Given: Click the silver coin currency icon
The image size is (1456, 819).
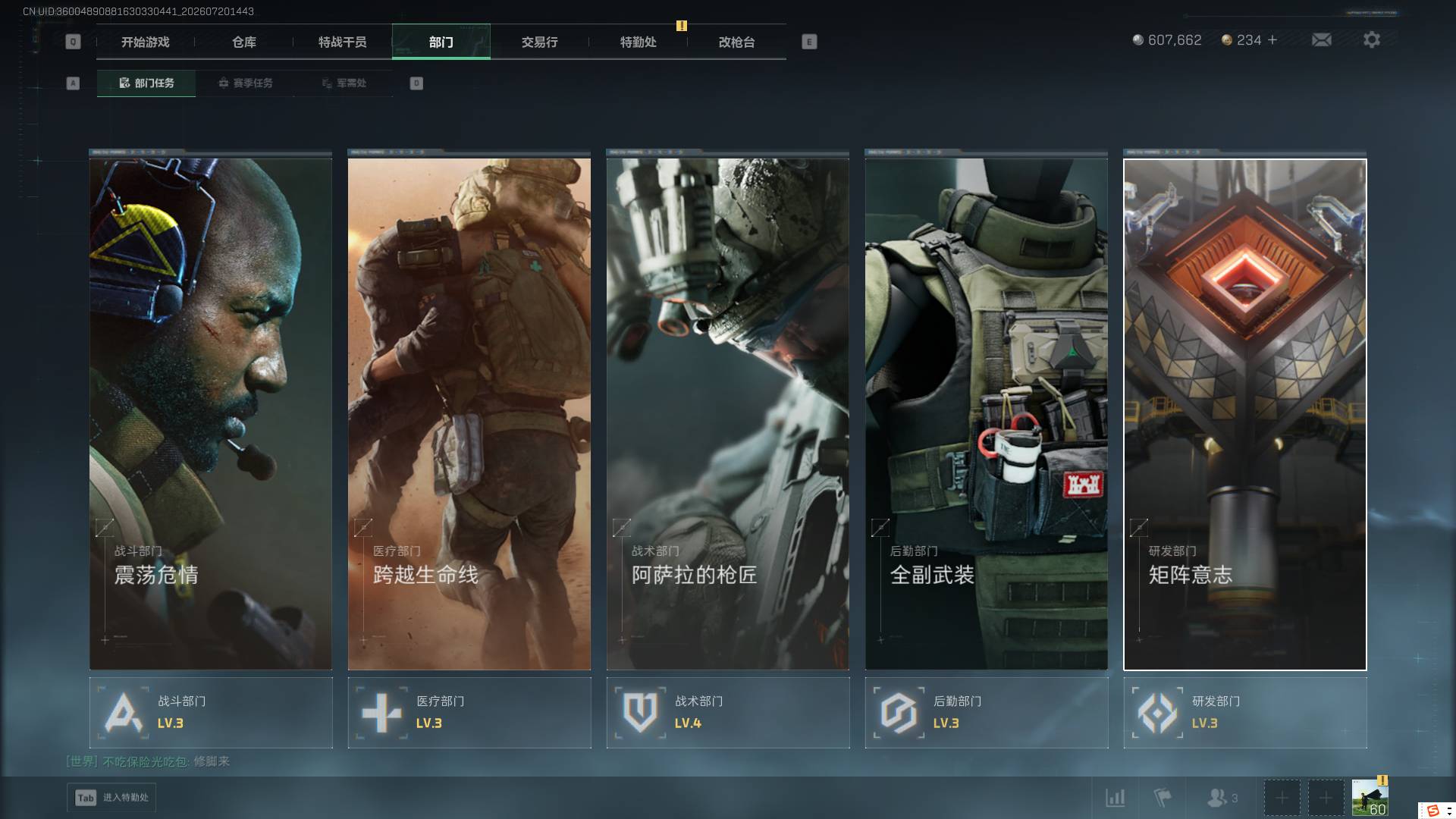Looking at the screenshot, I should coord(1137,39).
